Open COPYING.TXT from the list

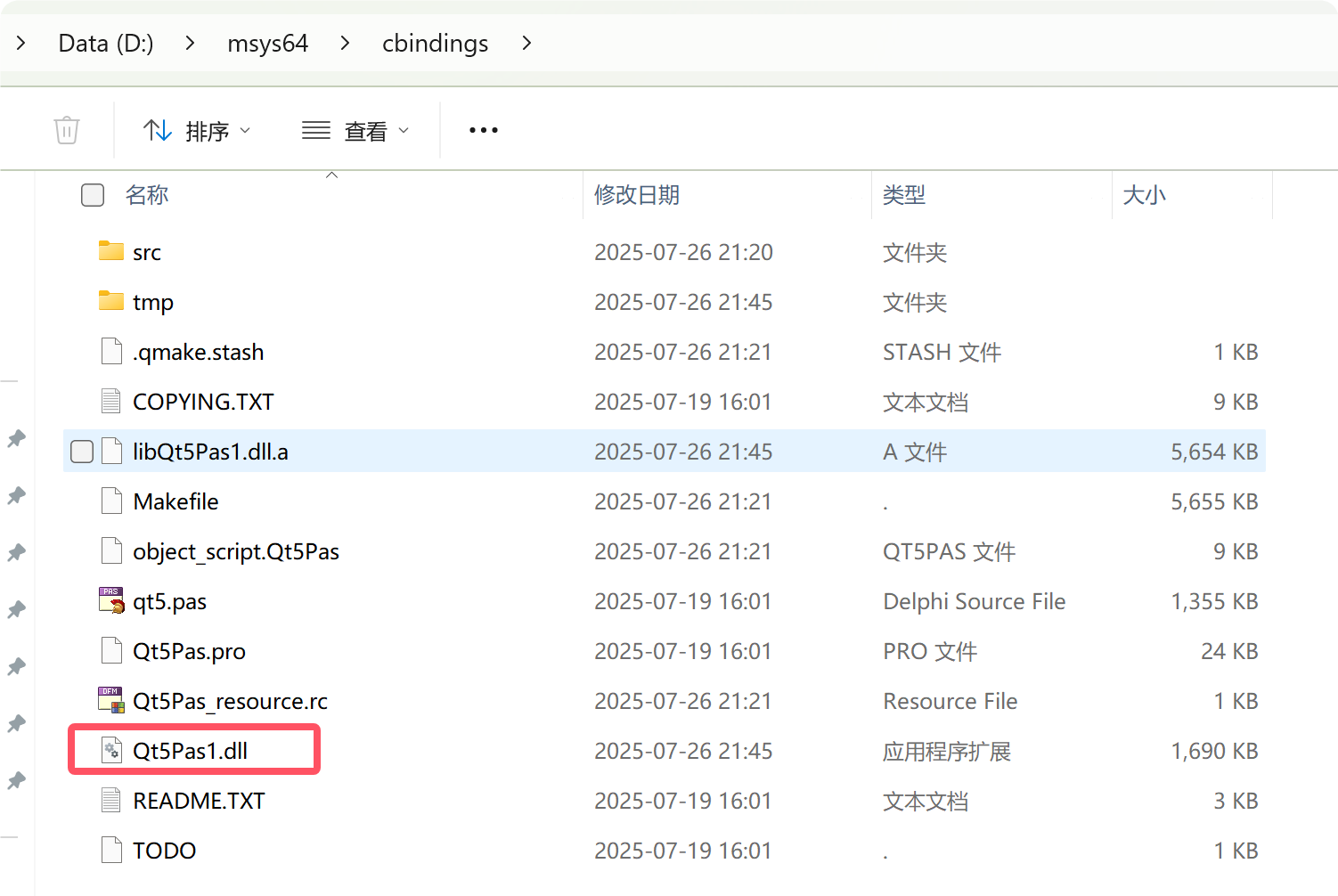click(203, 401)
